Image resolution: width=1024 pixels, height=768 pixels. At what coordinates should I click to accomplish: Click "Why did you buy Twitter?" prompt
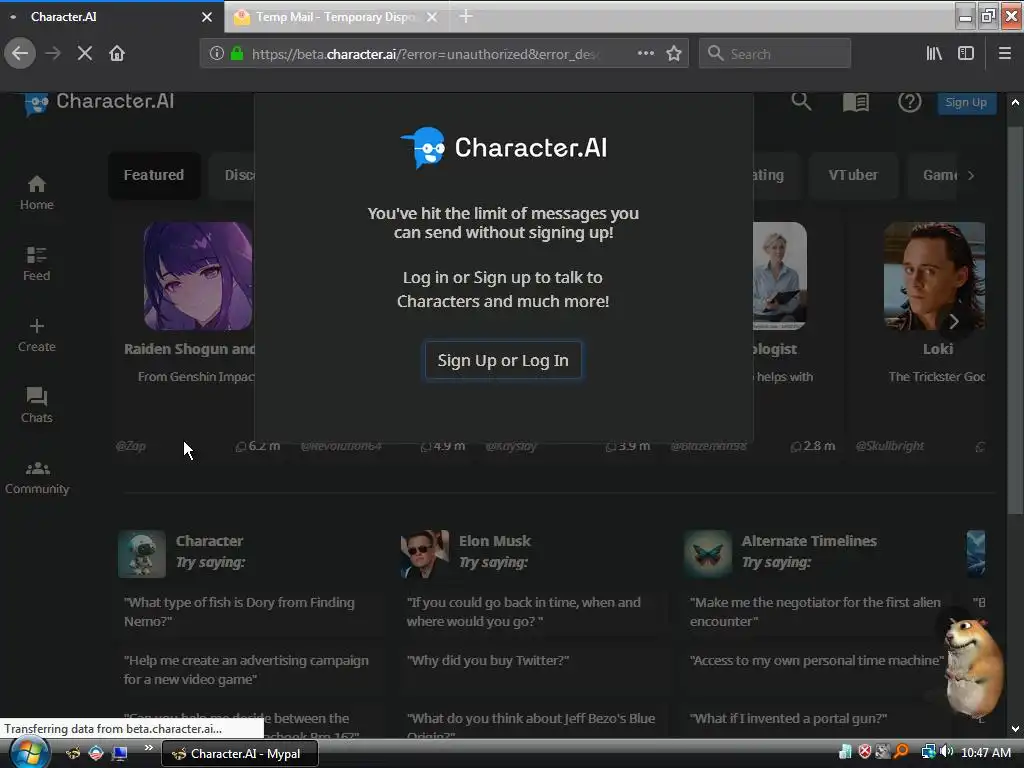tap(488, 660)
